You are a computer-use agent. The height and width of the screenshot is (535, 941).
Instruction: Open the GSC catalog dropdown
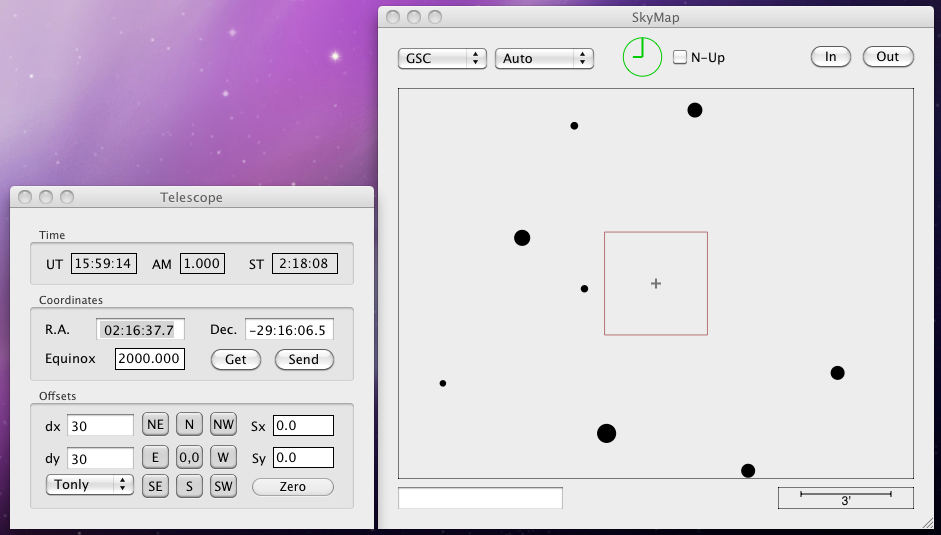tap(442, 58)
